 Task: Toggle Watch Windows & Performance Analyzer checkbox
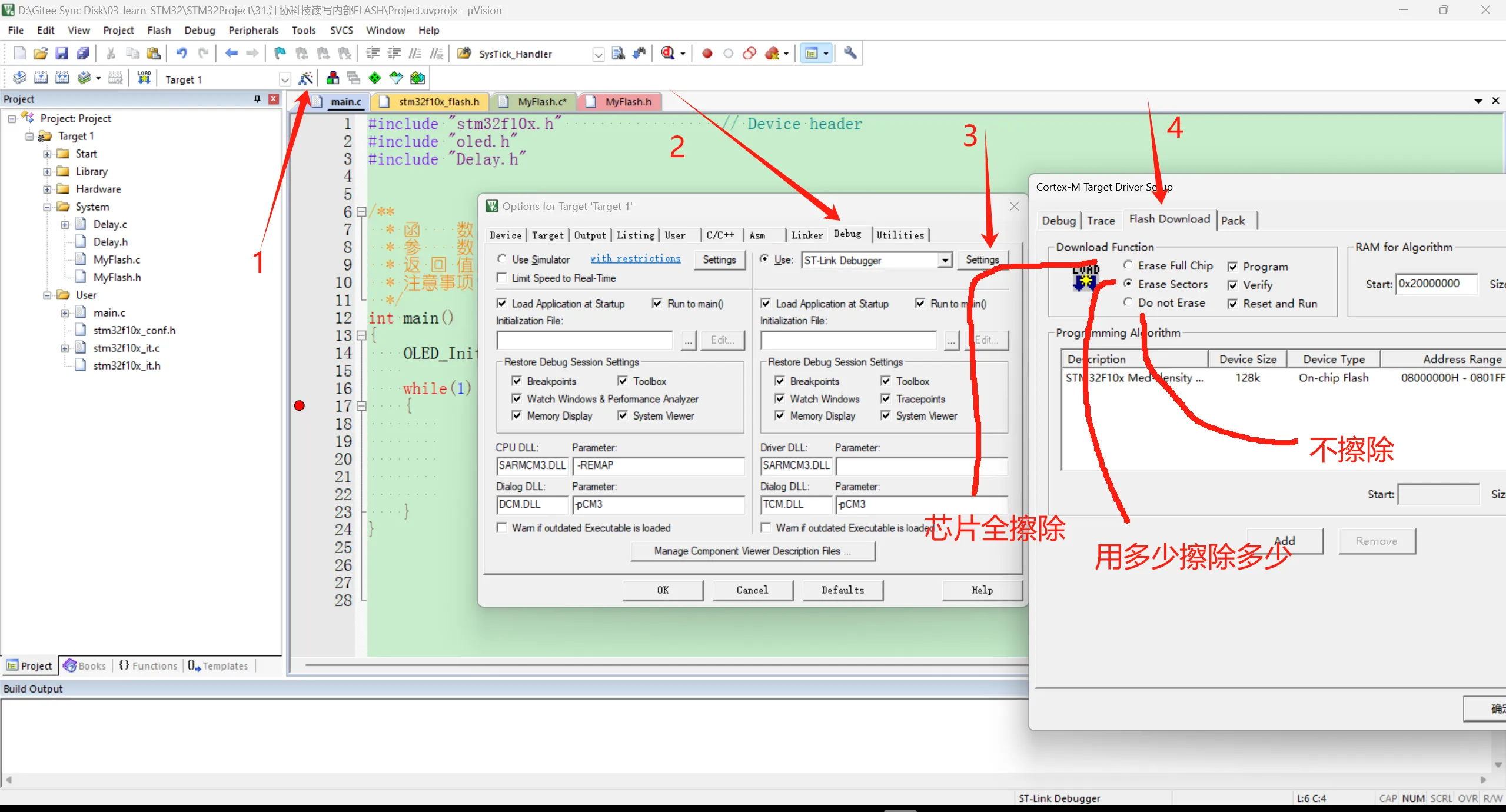tap(517, 399)
